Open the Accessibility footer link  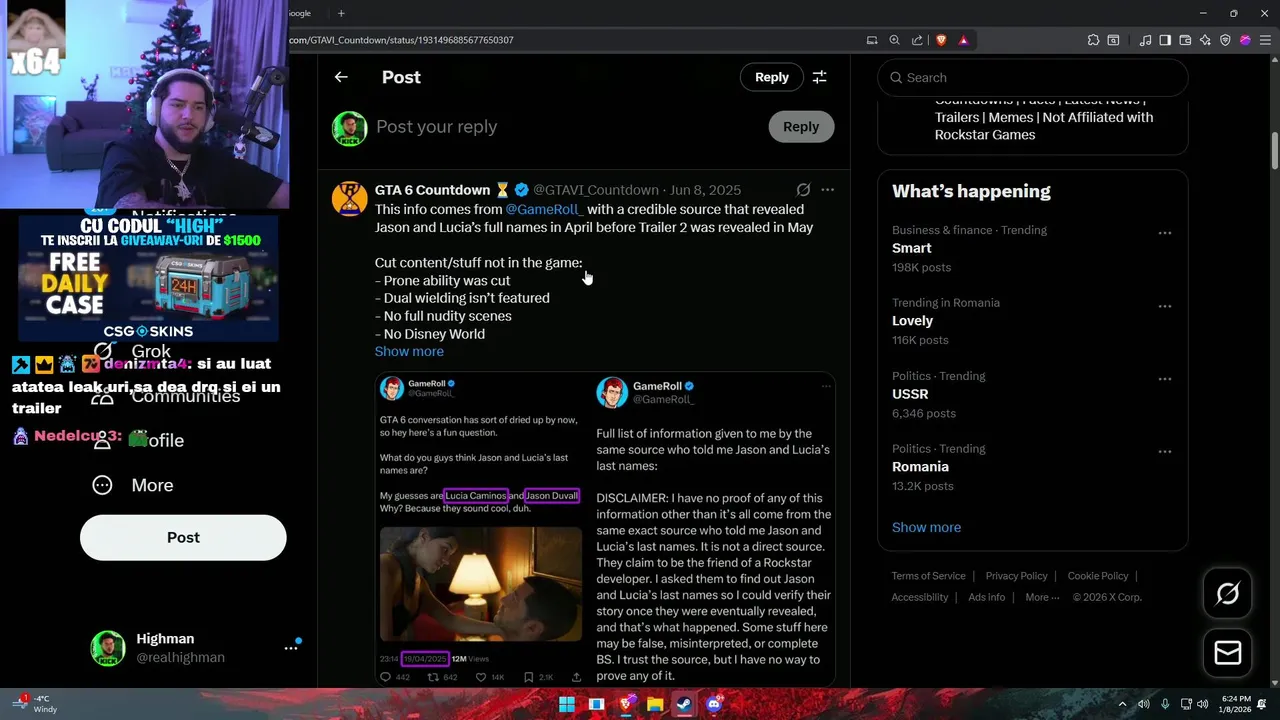(920, 597)
